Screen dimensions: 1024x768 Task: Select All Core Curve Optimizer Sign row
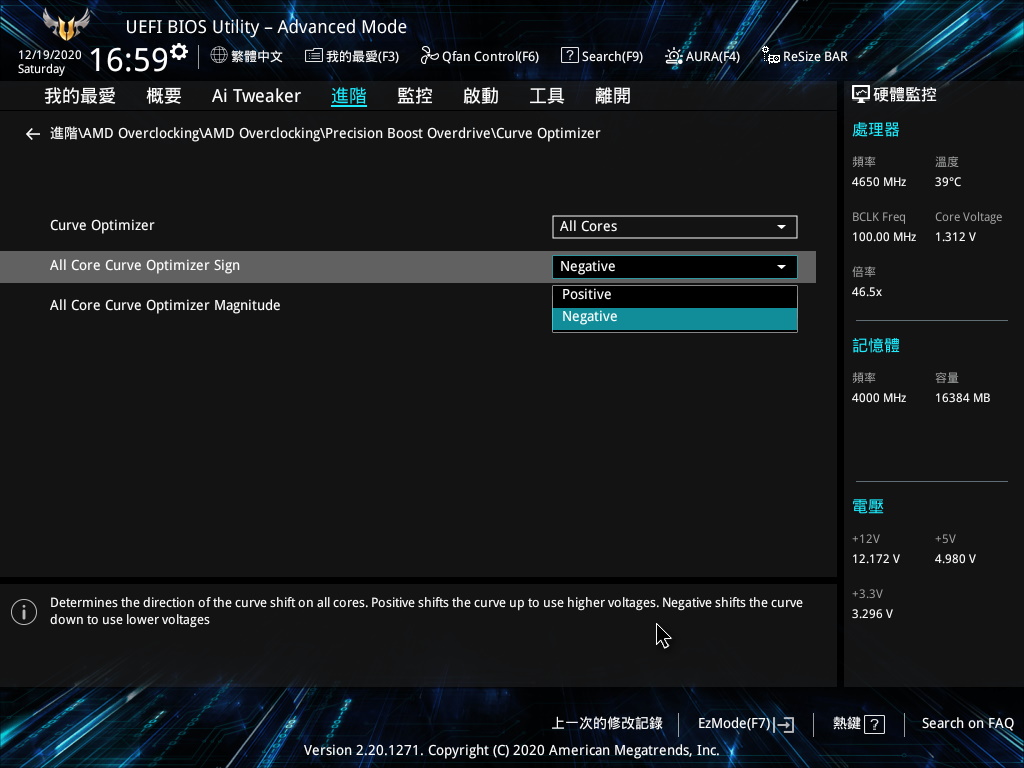[x=408, y=266]
